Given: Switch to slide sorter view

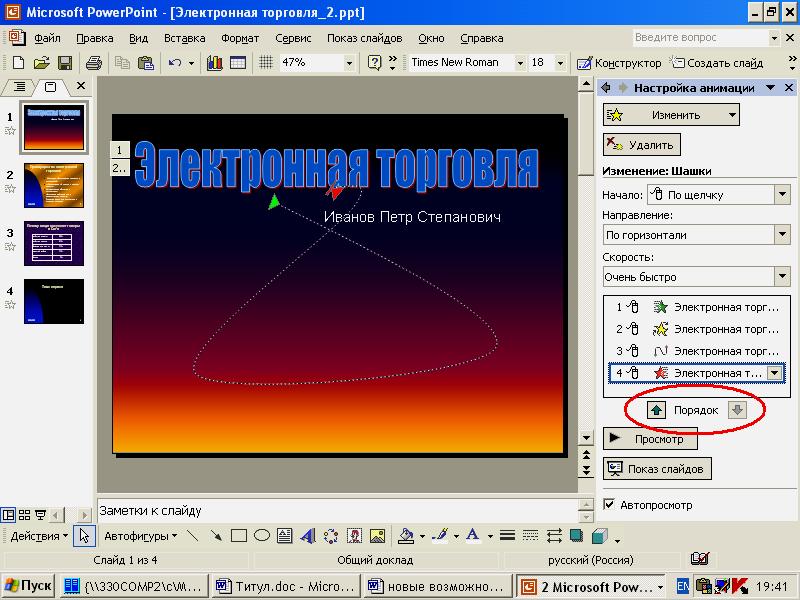Looking at the screenshot, I should click(24, 514).
